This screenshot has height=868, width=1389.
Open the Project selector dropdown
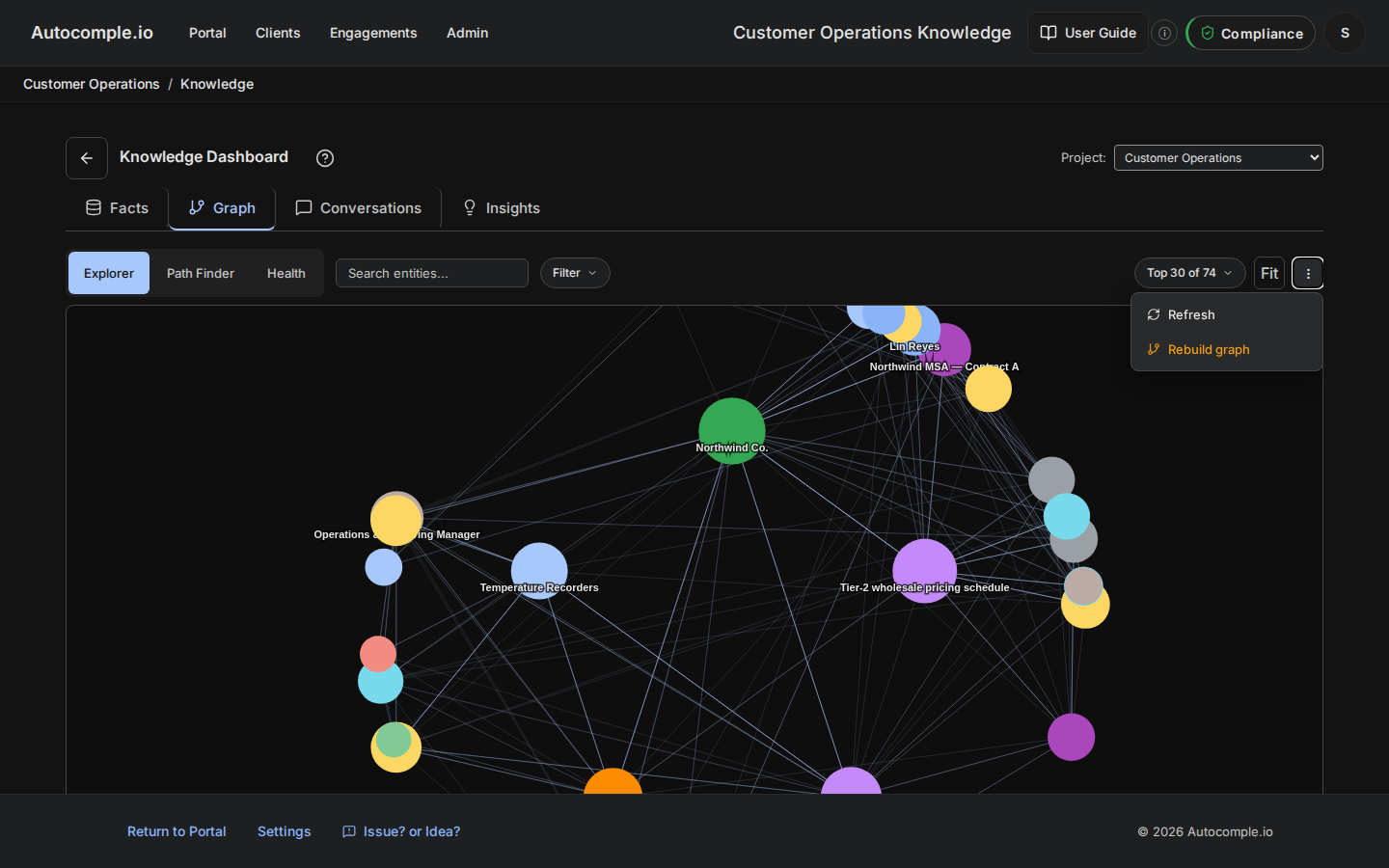(1218, 158)
